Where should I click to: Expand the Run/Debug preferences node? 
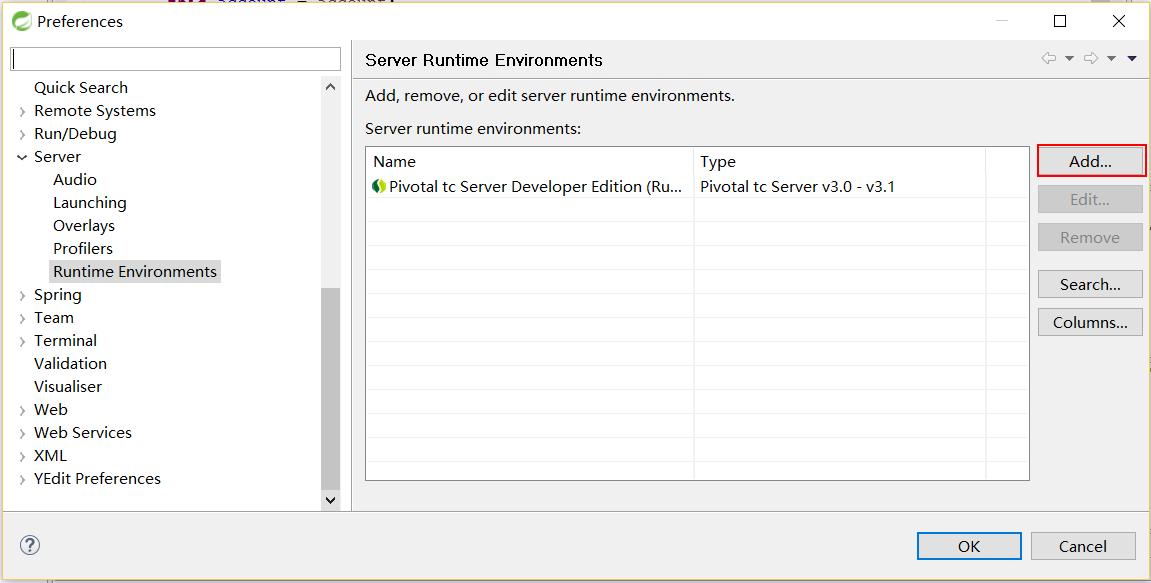(22, 134)
